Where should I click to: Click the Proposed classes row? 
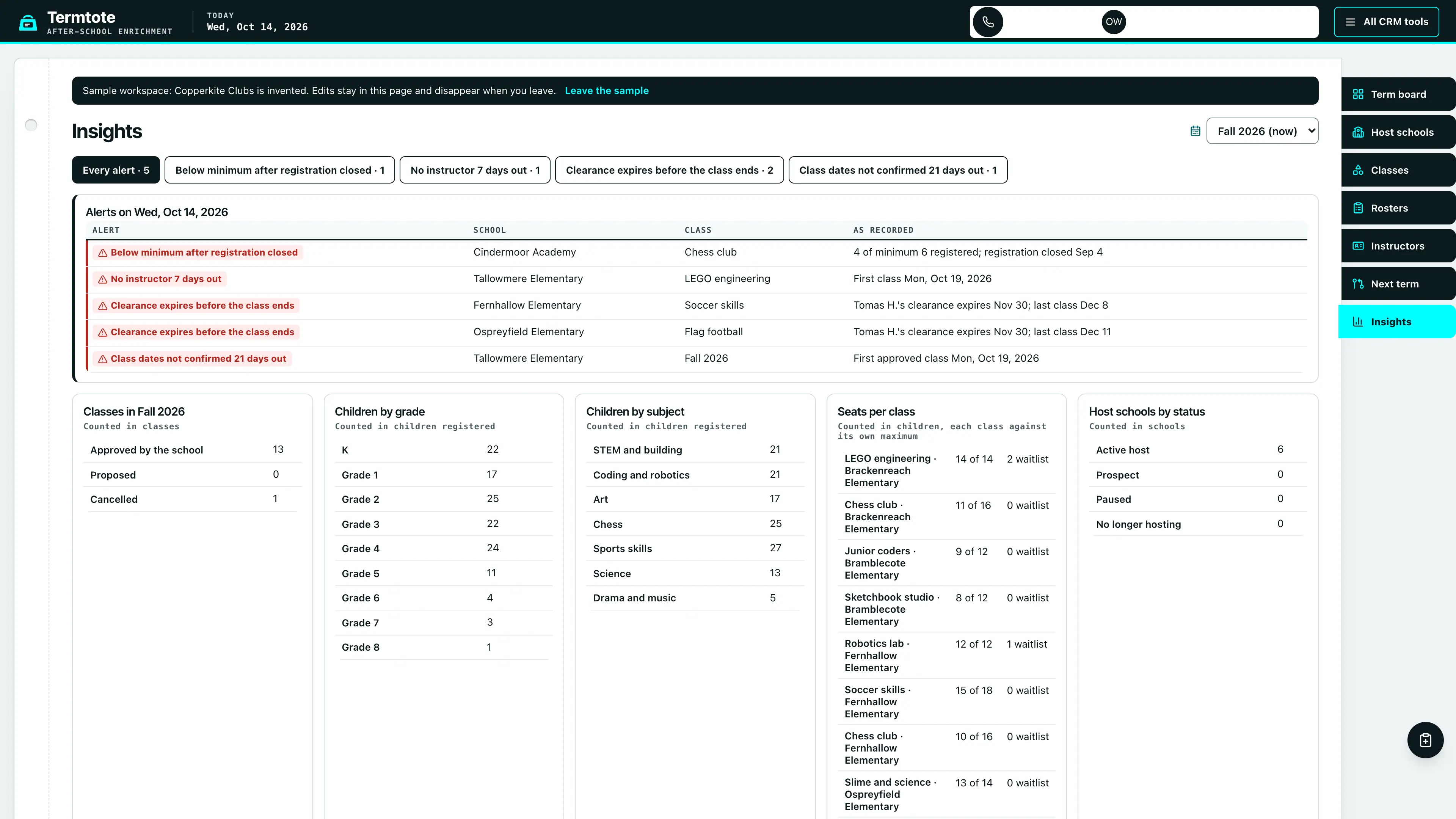pyautogui.click(x=192, y=475)
